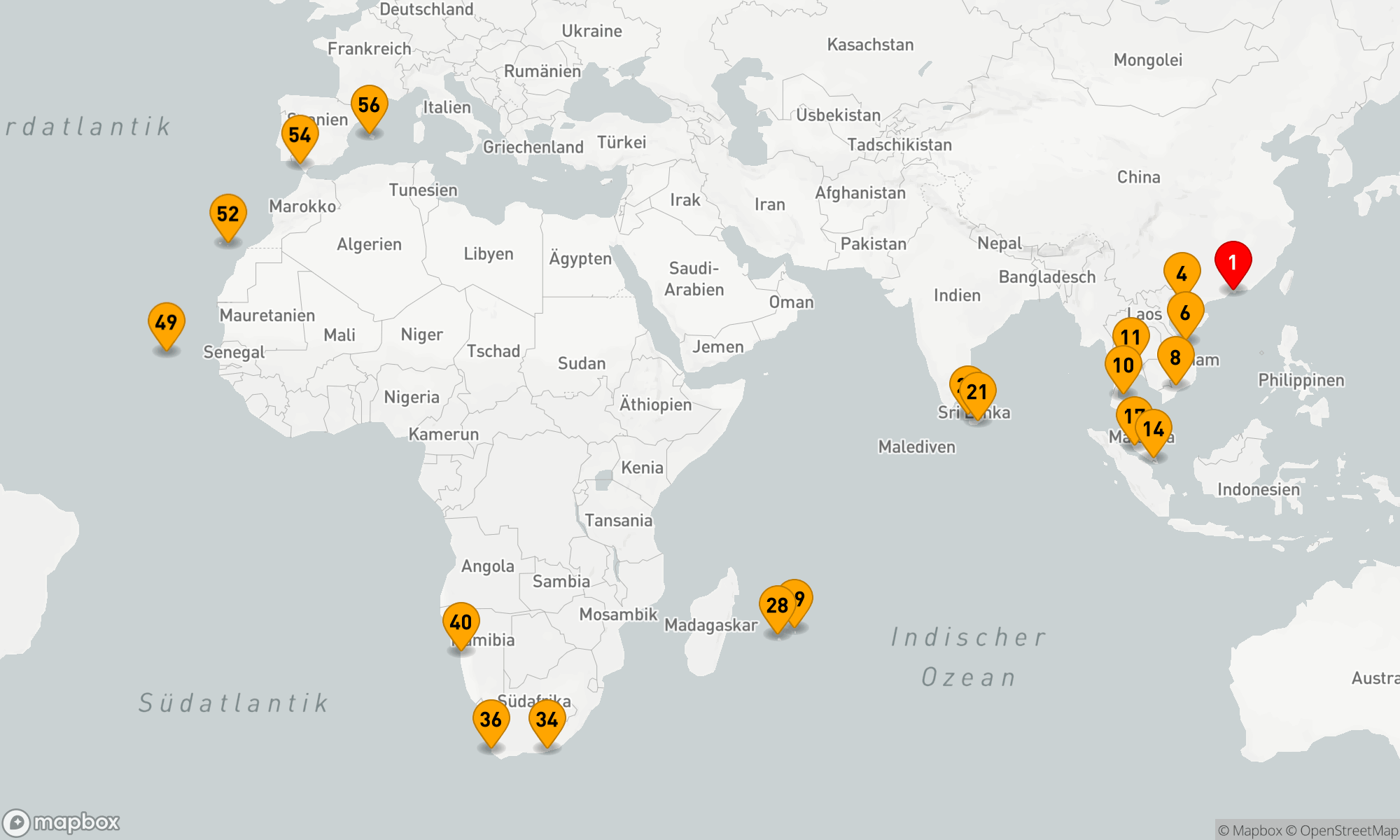1400x840 pixels.
Task: Click map marker 14 near Malaysia
Action: click(x=1154, y=430)
